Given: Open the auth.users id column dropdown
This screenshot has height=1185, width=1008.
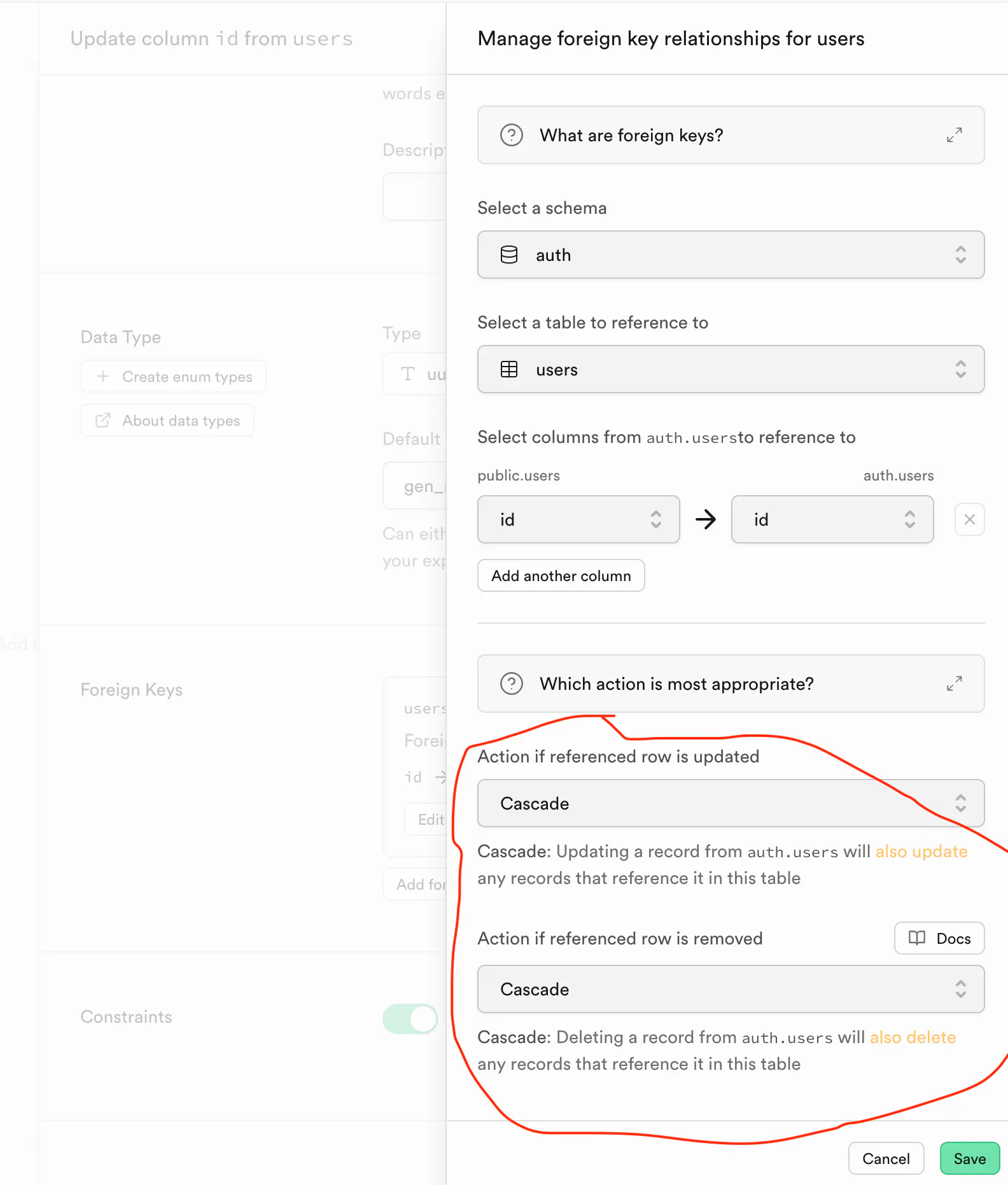Looking at the screenshot, I should (832, 519).
